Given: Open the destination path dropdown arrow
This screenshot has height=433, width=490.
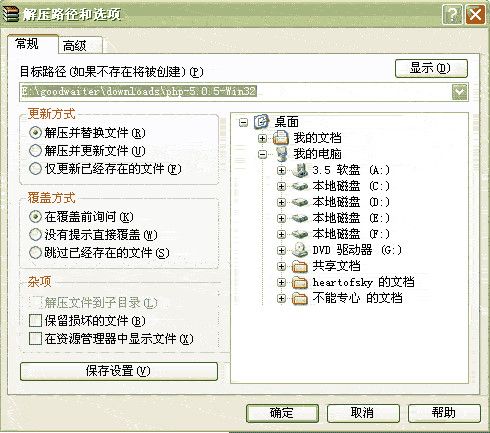Looking at the screenshot, I should point(460,92).
